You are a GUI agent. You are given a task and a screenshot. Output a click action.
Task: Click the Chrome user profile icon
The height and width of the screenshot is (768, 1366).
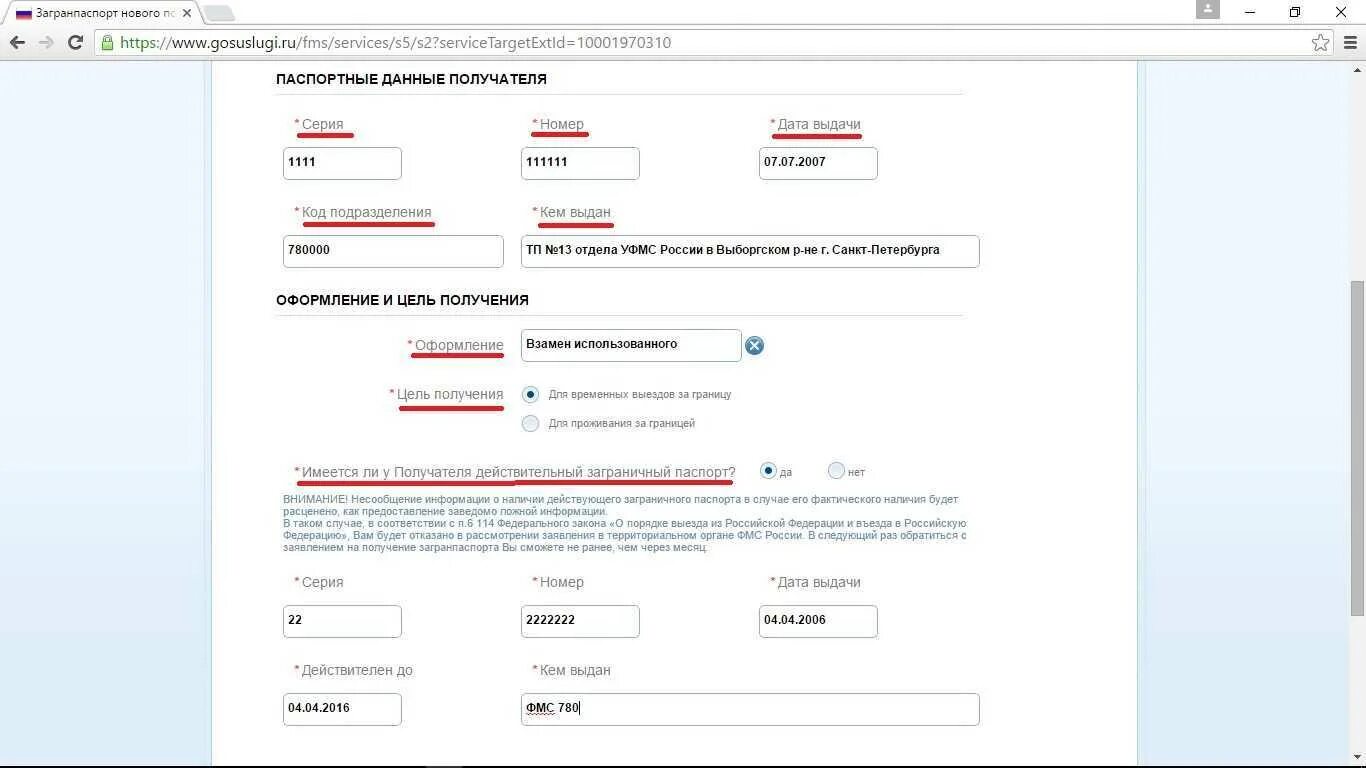coord(1208,10)
